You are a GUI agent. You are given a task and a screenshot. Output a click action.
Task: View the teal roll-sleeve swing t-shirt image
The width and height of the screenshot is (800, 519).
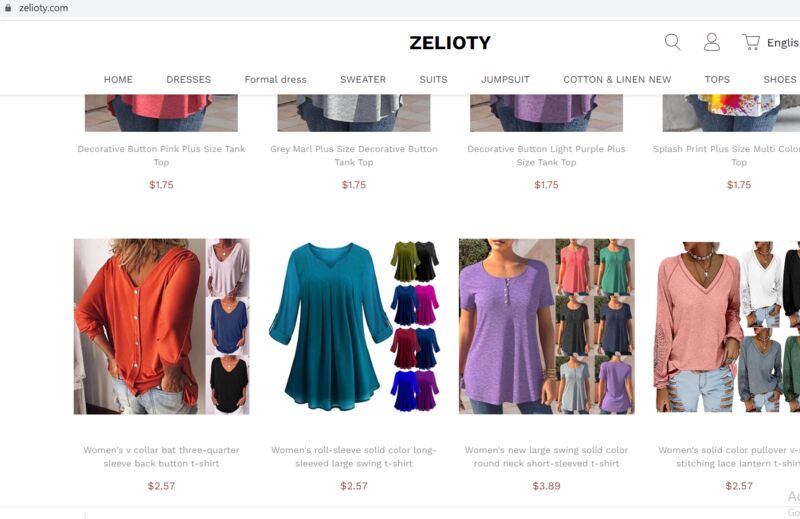click(354, 327)
